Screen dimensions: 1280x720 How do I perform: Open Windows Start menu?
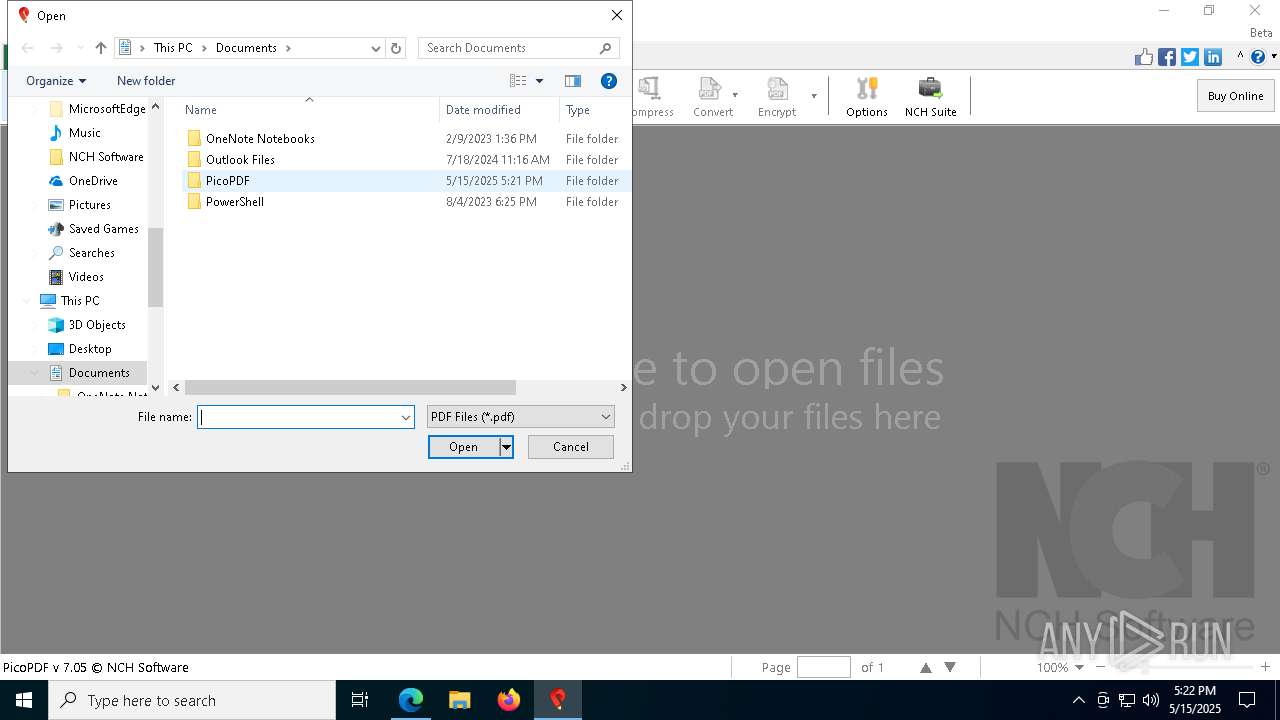(24, 700)
